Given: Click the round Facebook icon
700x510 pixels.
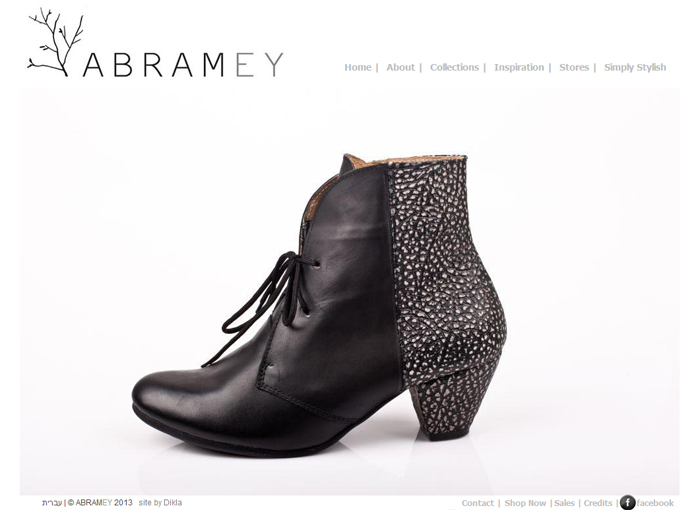Looking at the screenshot, I should pos(627,502).
